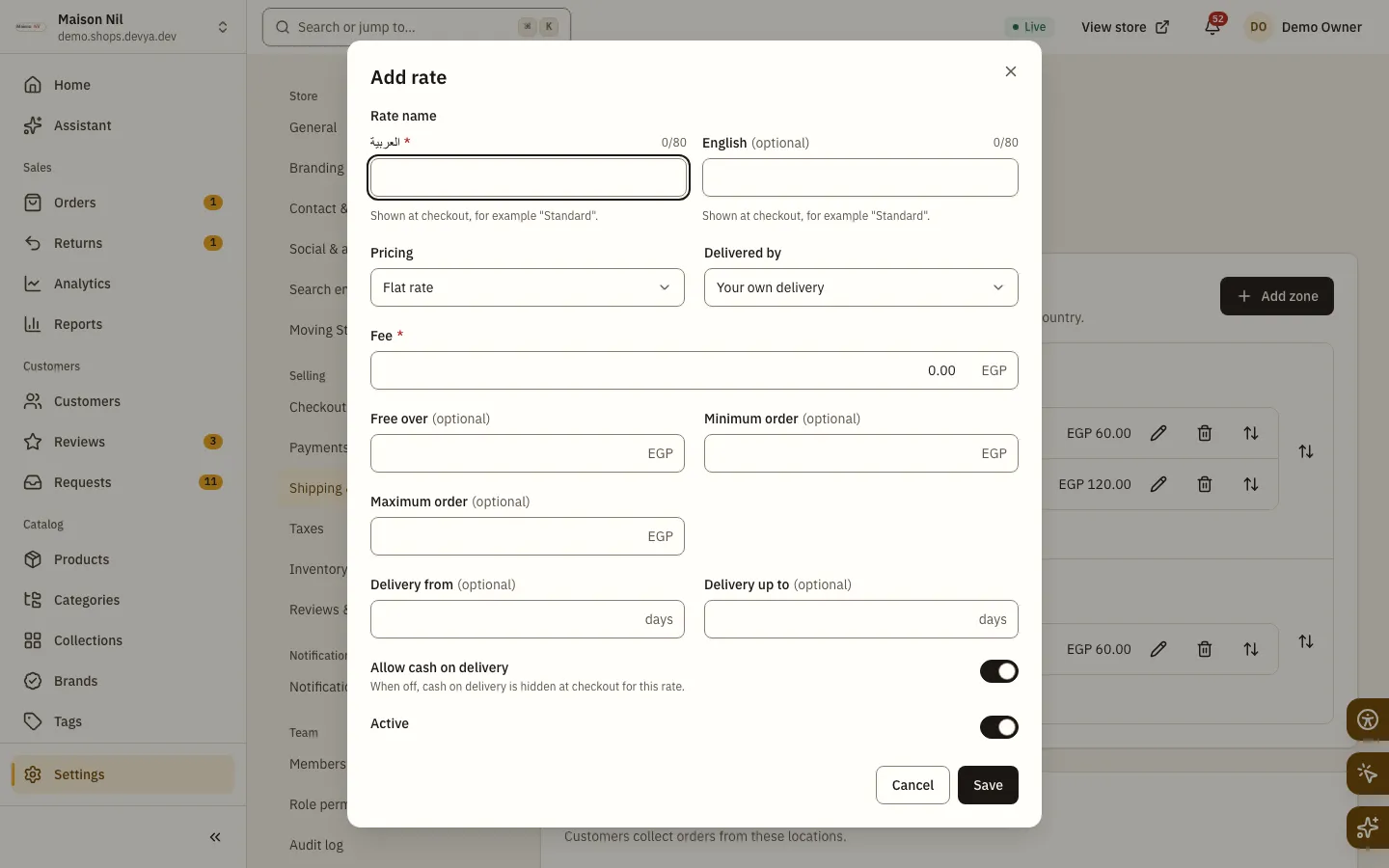The height and width of the screenshot is (868, 1389).
Task: Toggle Allow cash on delivery switch
Action: click(999, 671)
